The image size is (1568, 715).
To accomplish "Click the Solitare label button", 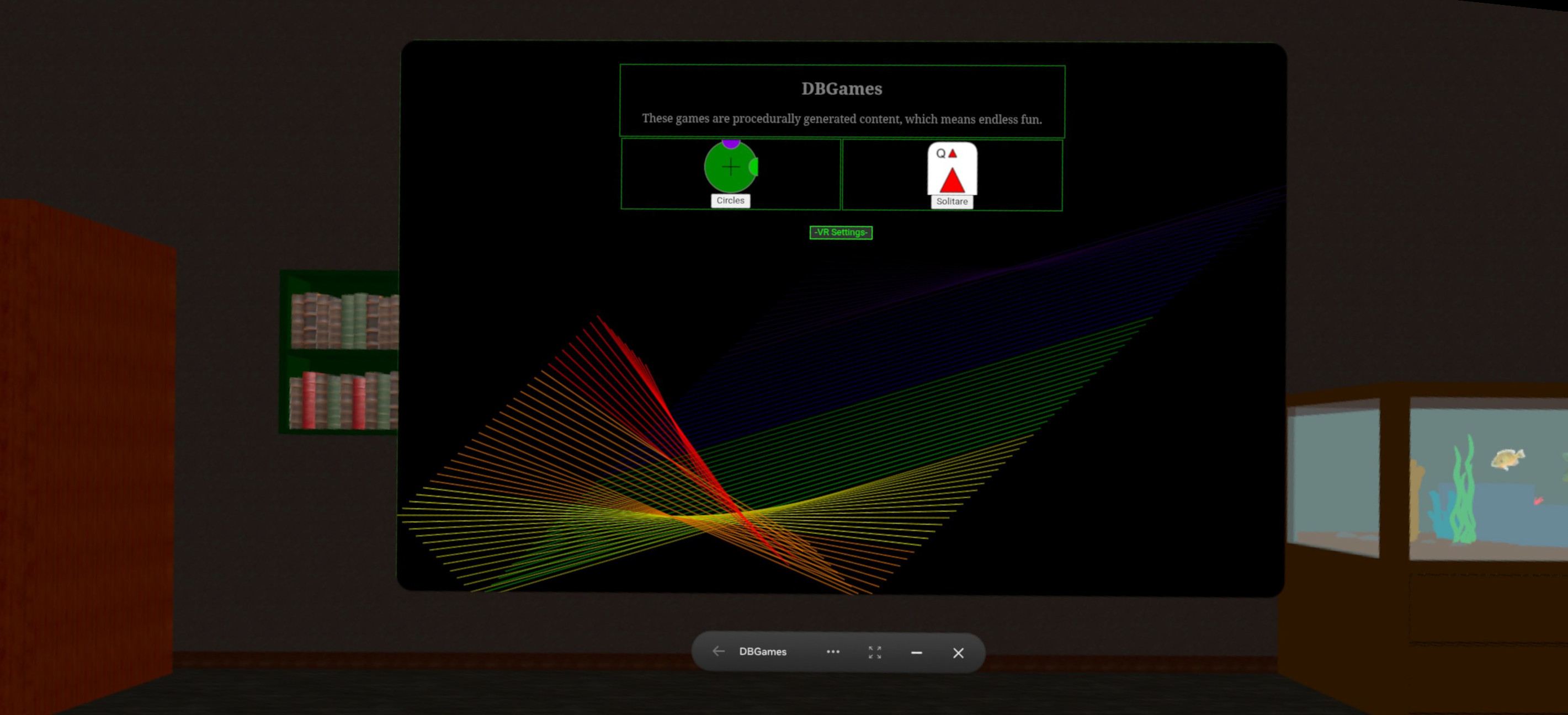I will [x=952, y=202].
